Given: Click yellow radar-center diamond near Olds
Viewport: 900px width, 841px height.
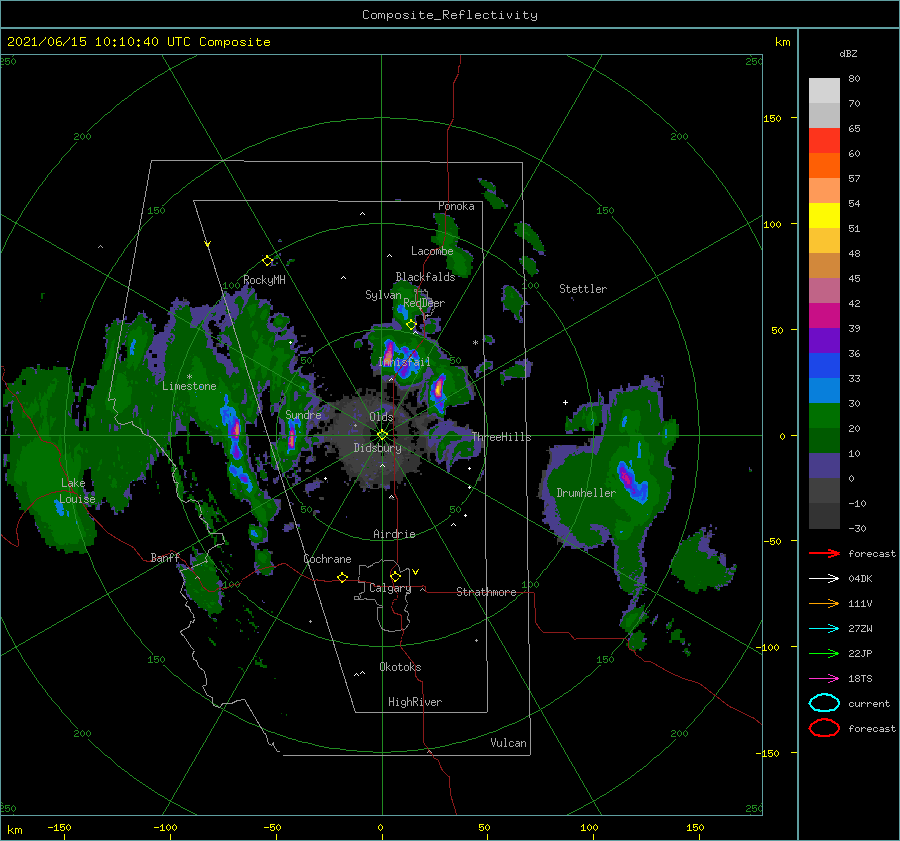Looking at the screenshot, I should [x=382, y=435].
